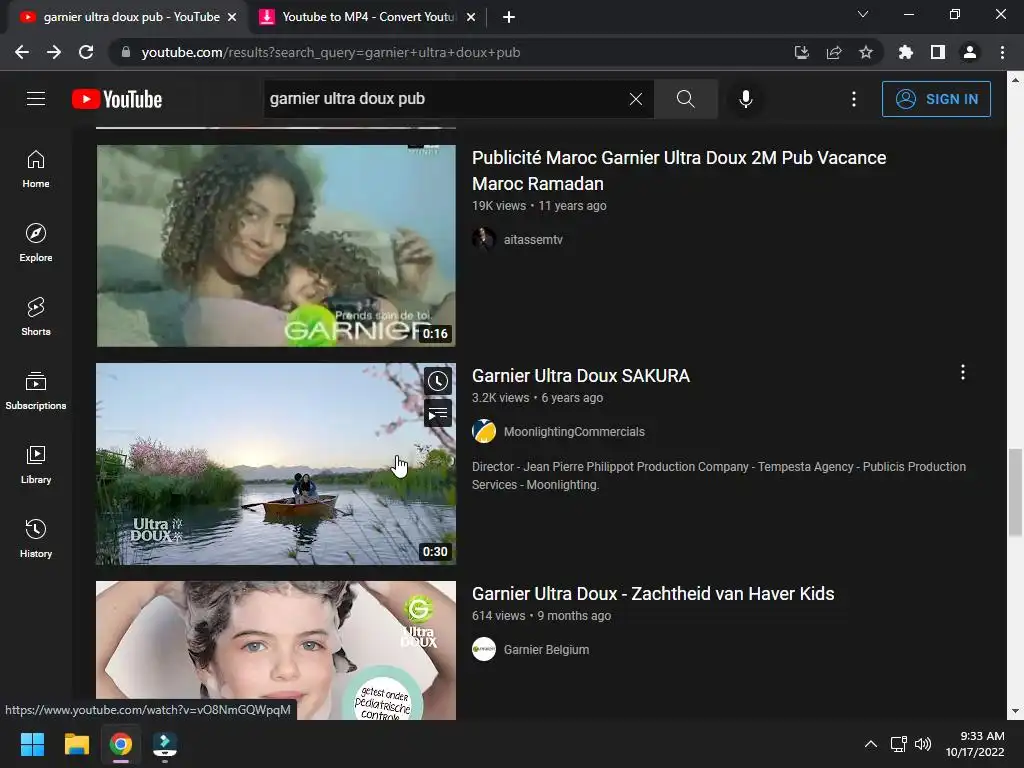The width and height of the screenshot is (1024, 768).
Task: Bookmark this page with the star
Action: click(866, 52)
